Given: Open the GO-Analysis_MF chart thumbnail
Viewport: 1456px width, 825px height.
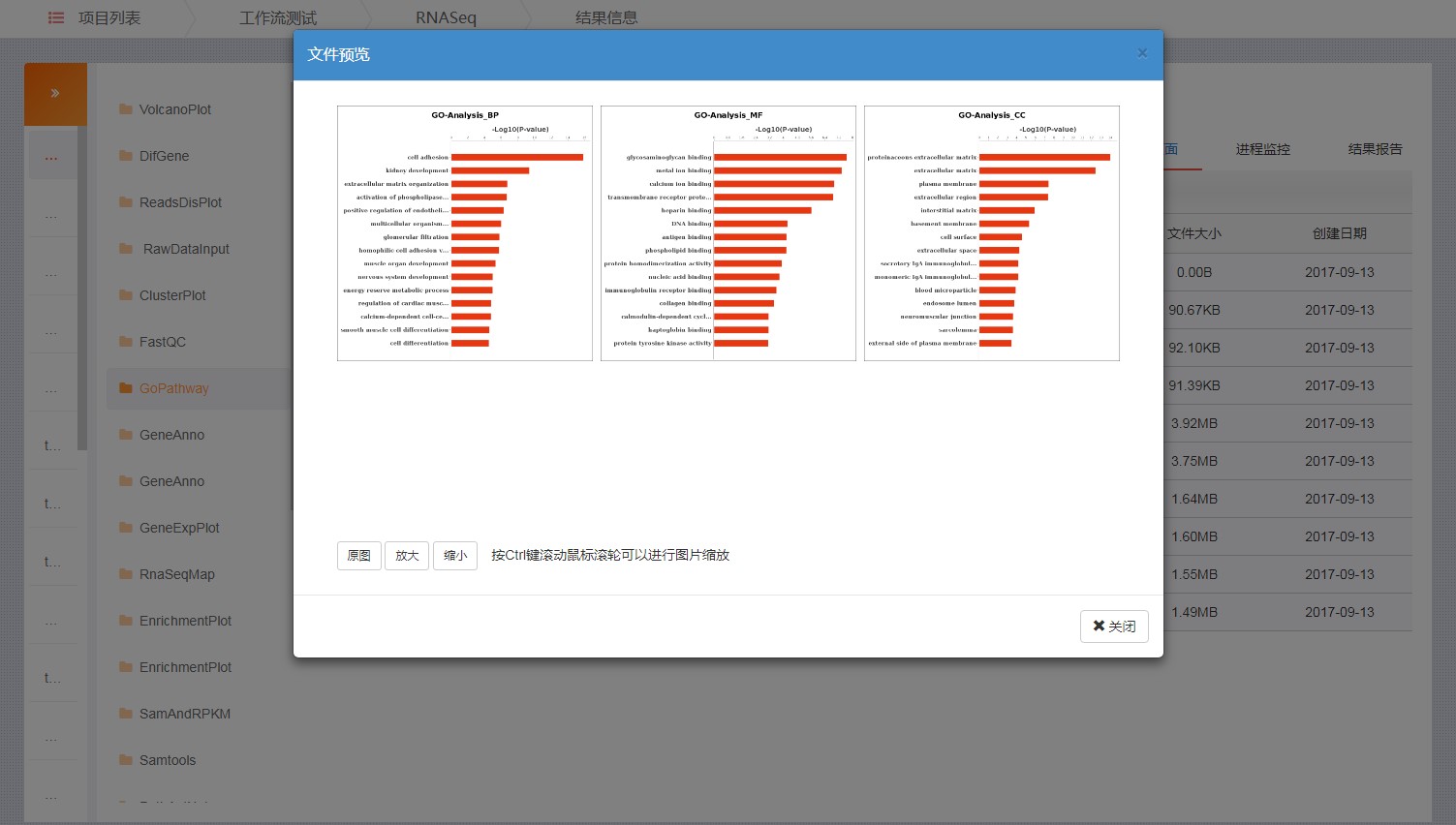Looking at the screenshot, I should tap(728, 233).
